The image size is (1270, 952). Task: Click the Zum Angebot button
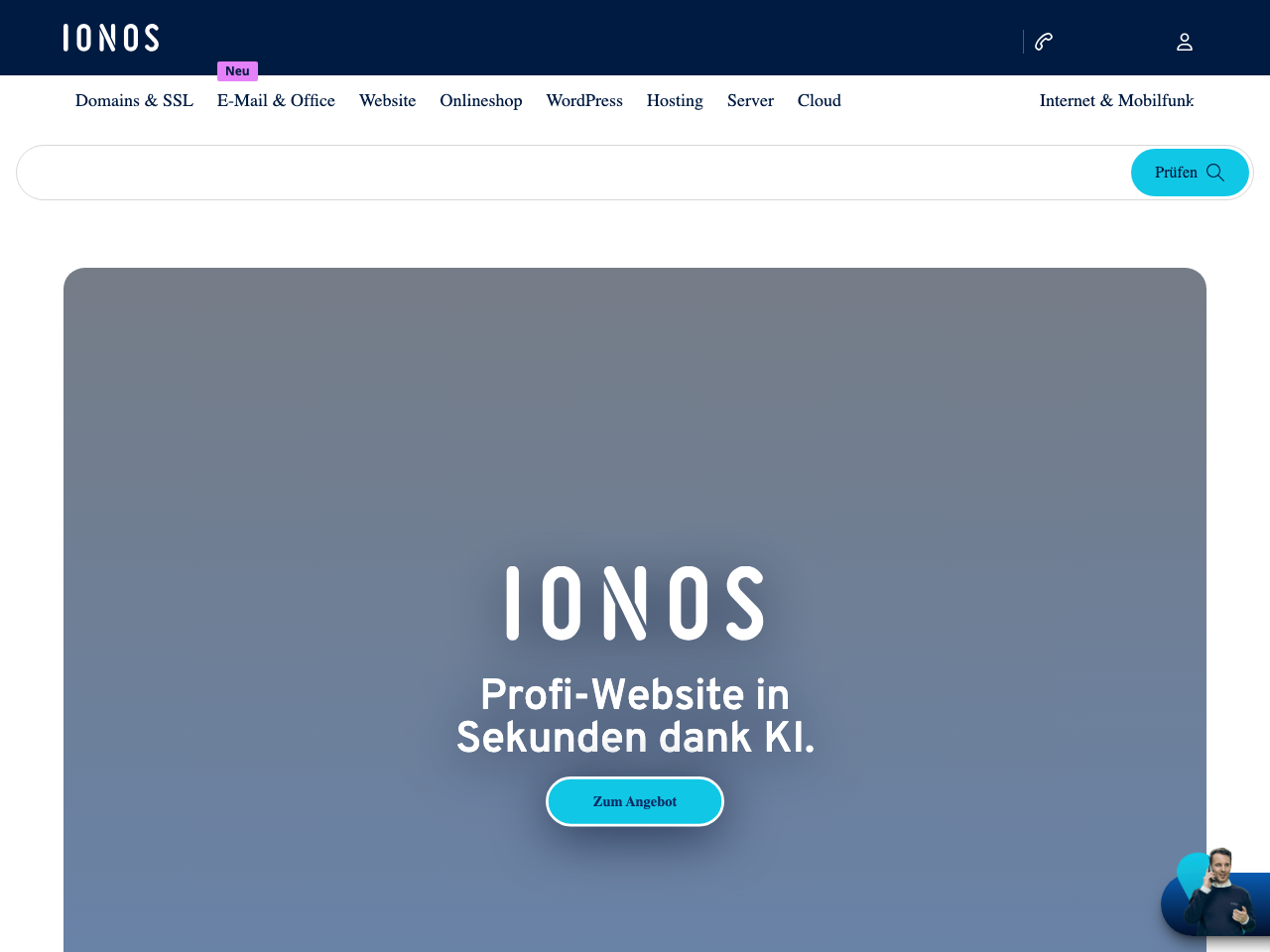point(634,801)
